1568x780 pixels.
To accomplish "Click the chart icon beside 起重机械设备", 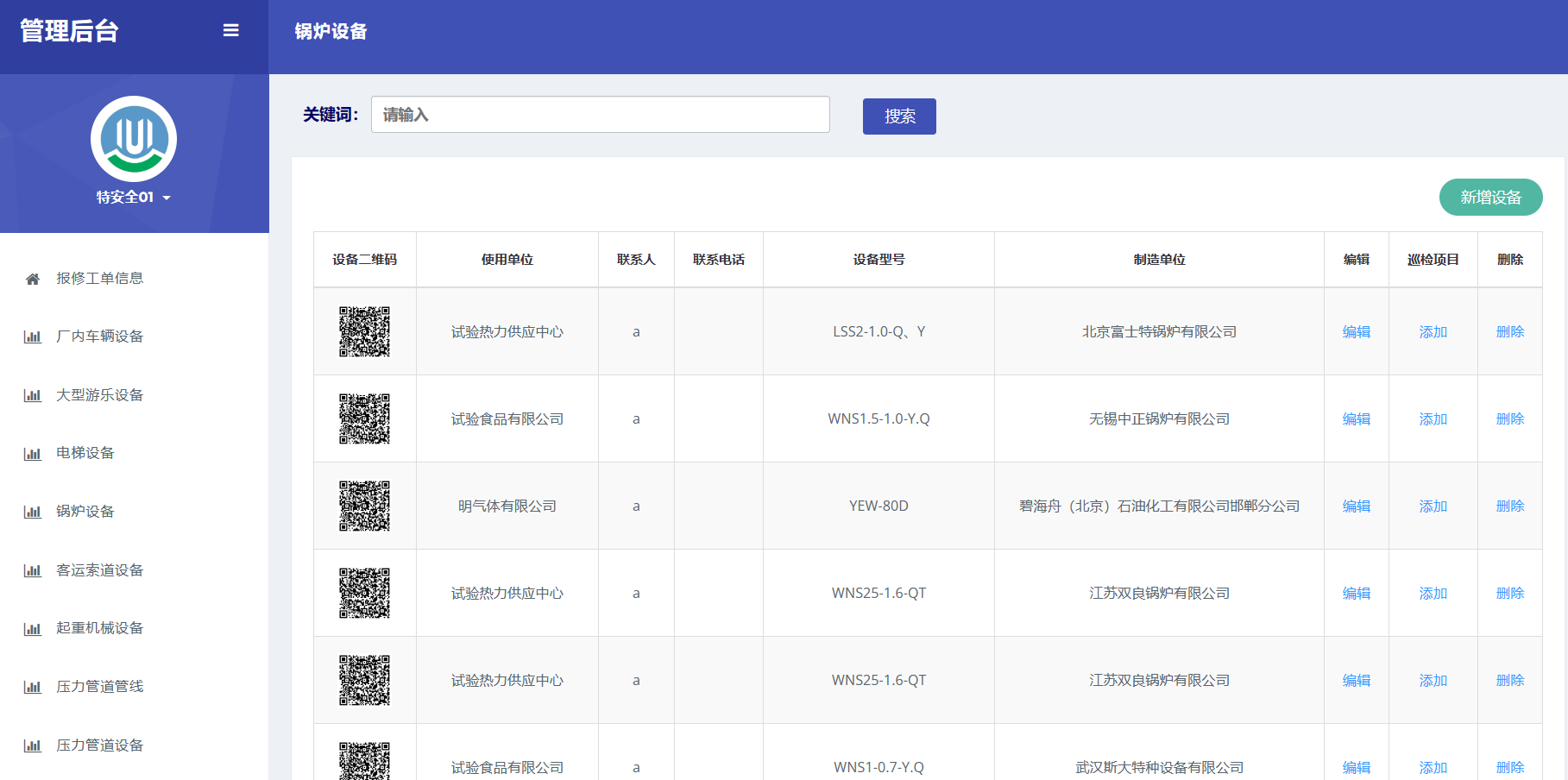I will [33, 628].
